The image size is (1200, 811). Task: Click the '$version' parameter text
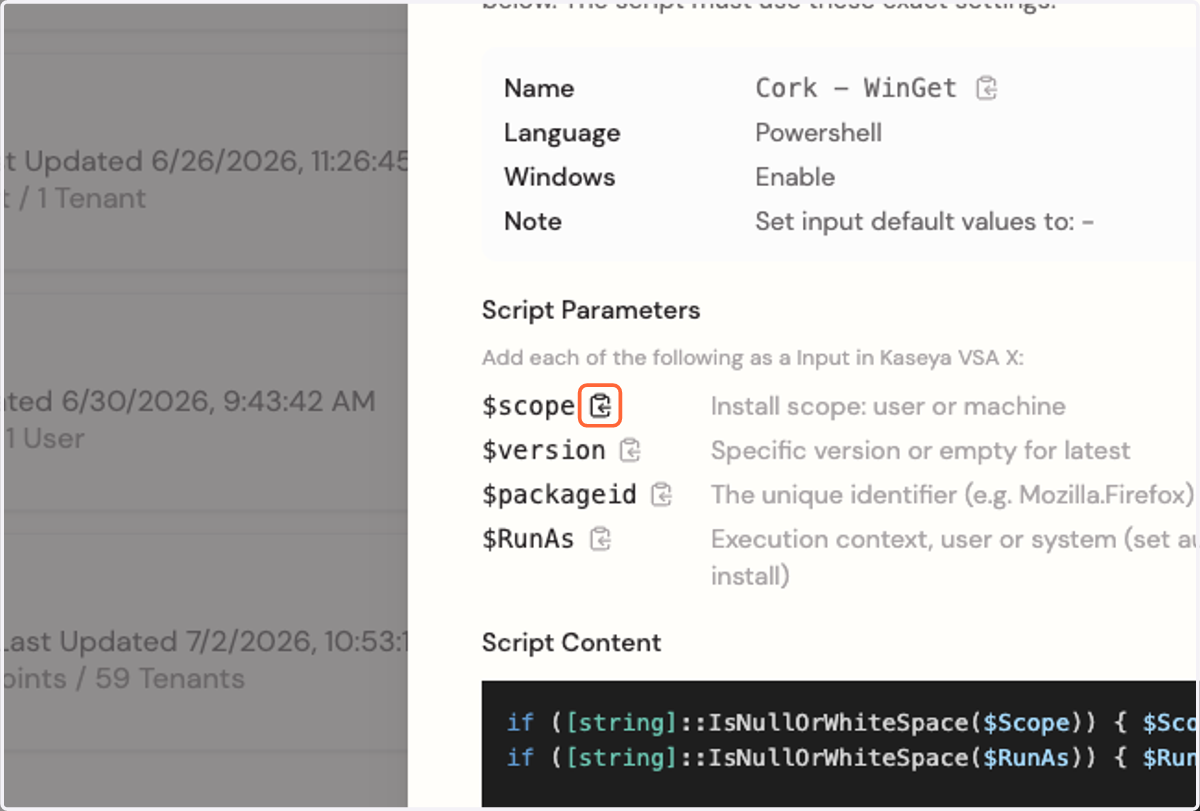tap(544, 450)
